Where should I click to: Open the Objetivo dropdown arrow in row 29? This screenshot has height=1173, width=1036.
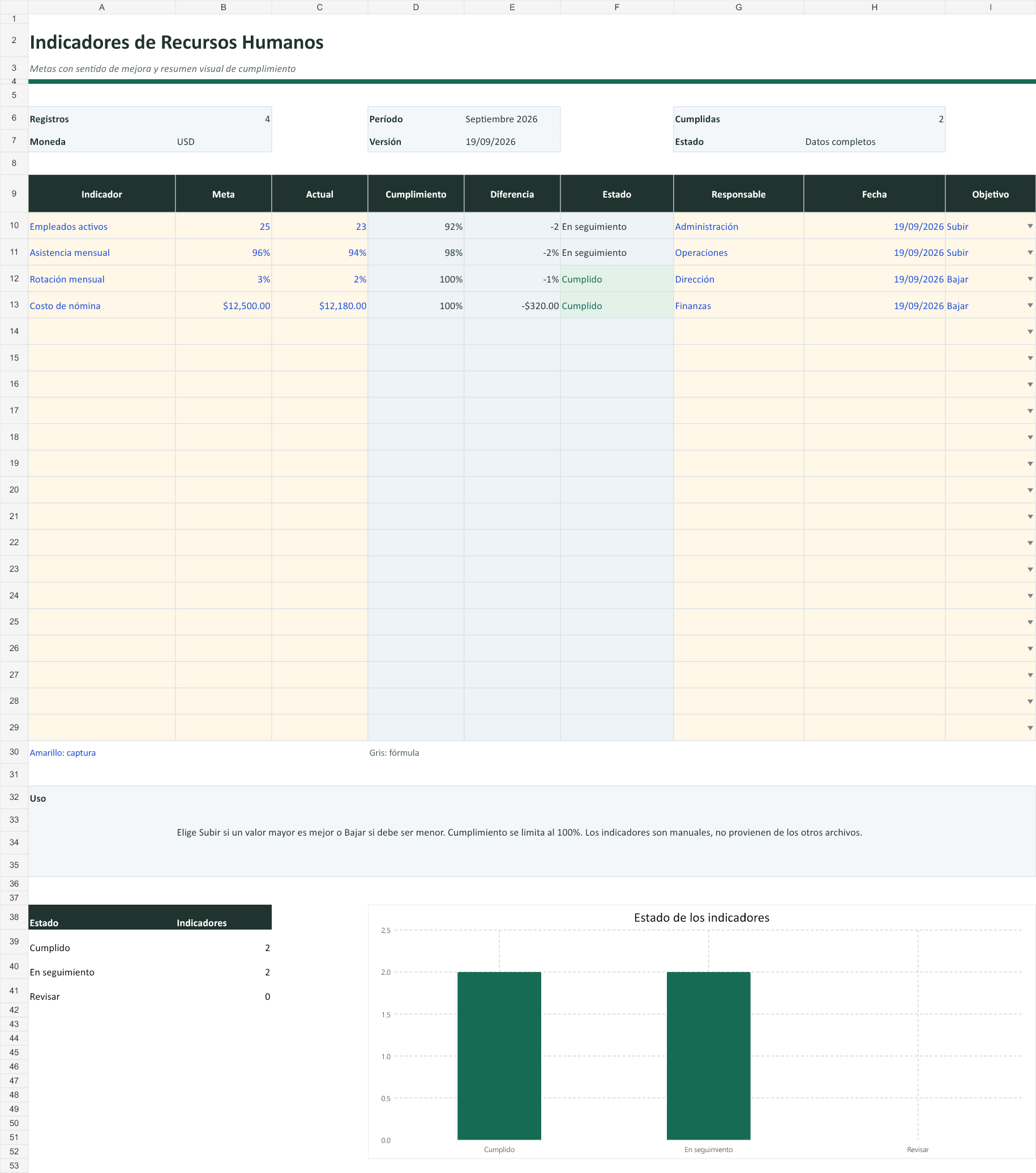[x=1030, y=727]
